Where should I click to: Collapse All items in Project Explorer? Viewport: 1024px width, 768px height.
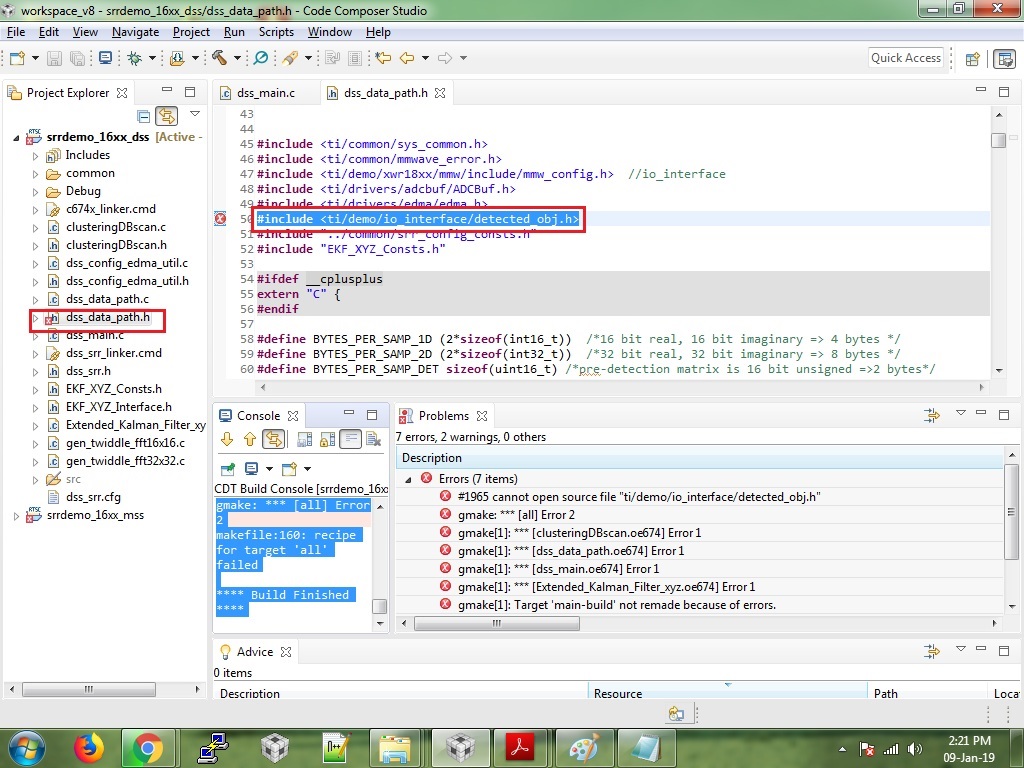click(143, 116)
